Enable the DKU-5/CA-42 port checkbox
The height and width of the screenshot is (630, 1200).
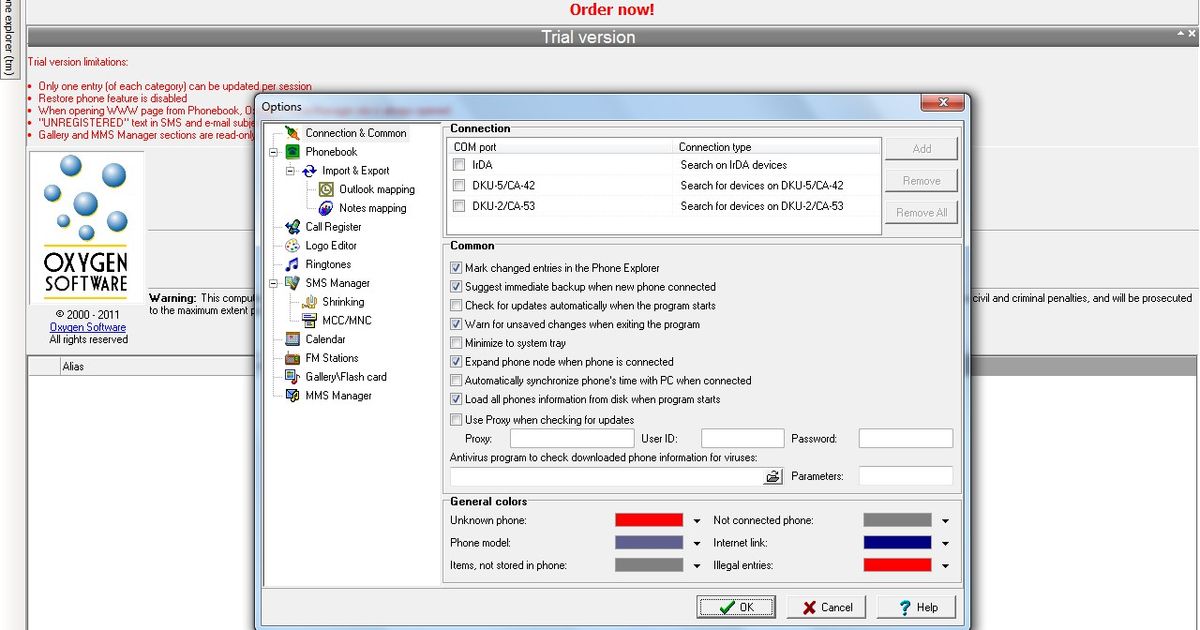coord(459,186)
